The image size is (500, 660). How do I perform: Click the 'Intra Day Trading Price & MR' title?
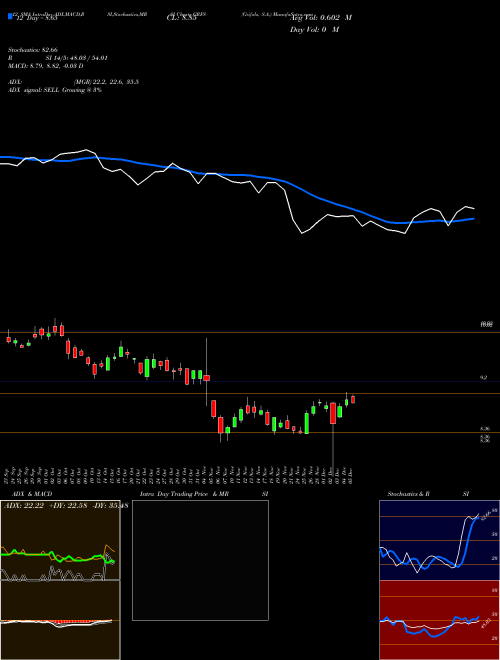pos(185,494)
